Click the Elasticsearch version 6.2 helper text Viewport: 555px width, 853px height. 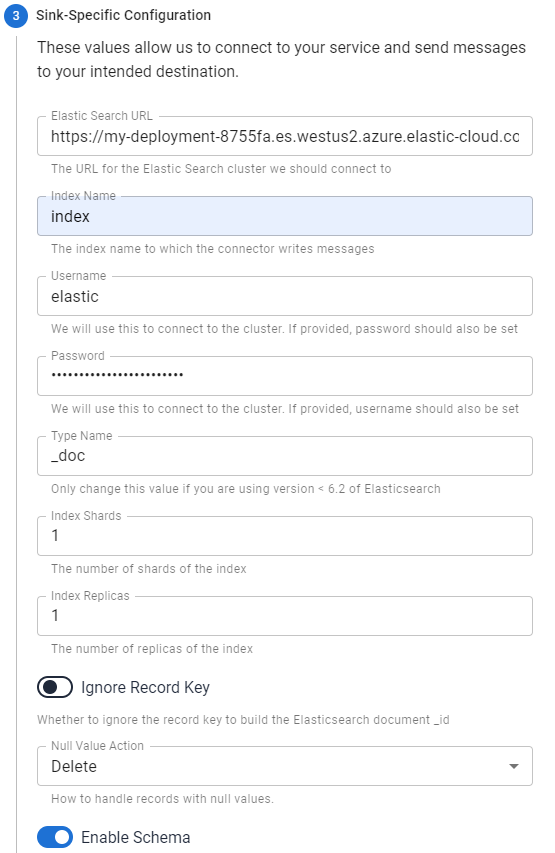coord(246,489)
